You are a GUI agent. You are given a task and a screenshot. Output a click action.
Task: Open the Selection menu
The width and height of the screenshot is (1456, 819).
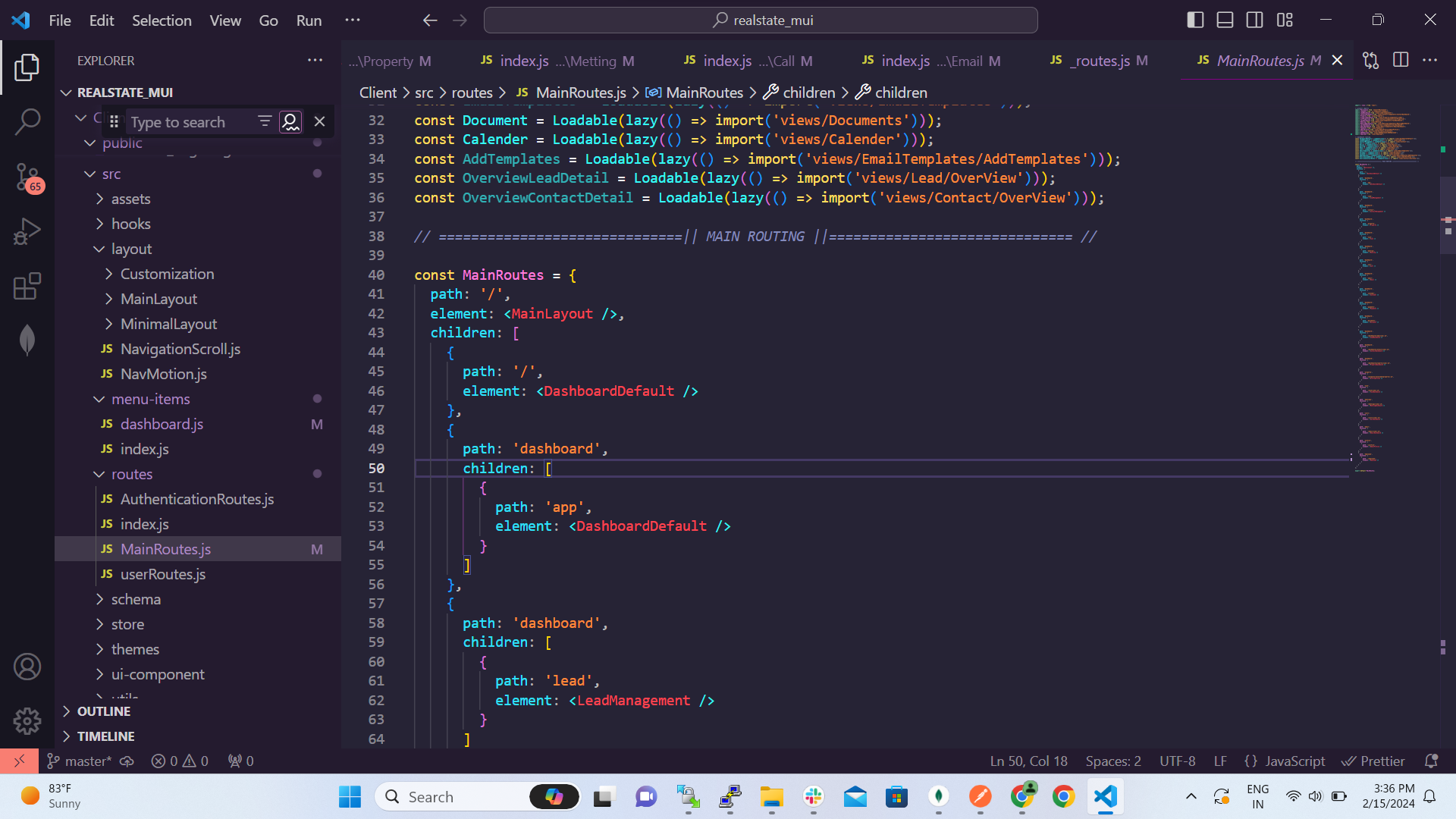click(x=162, y=20)
